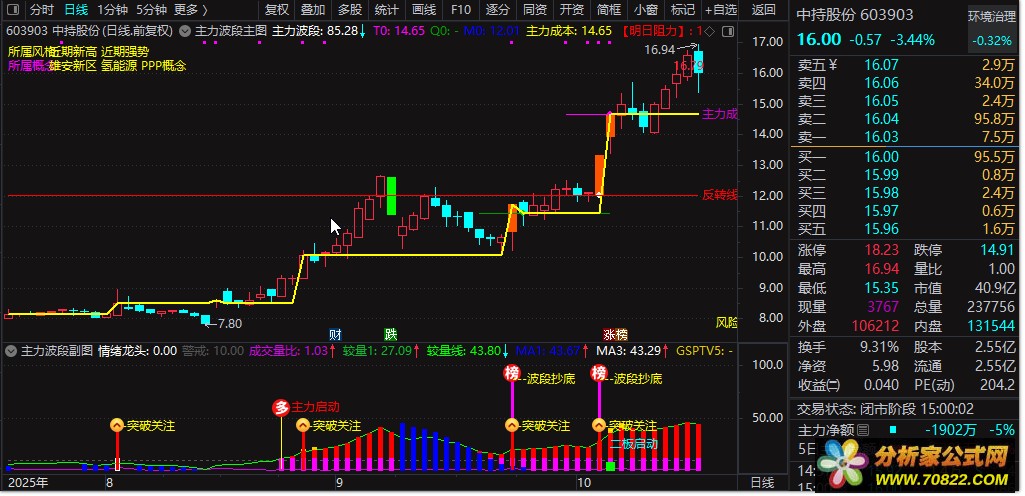Viewport: 1025px width, 496px height.
Task: Click the green square under 二板启动
Action: point(611,466)
